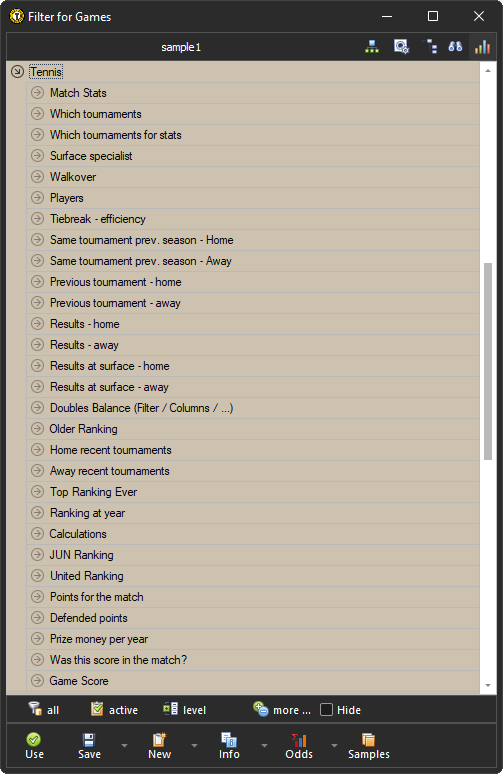Viewport: 503px width, 774px height.
Task: Save filter with floppy disk icon
Action: pyautogui.click(x=89, y=745)
